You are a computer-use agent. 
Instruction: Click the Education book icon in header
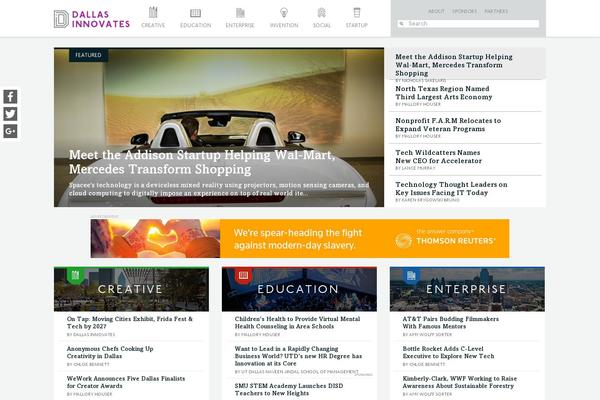pyautogui.click(x=196, y=13)
